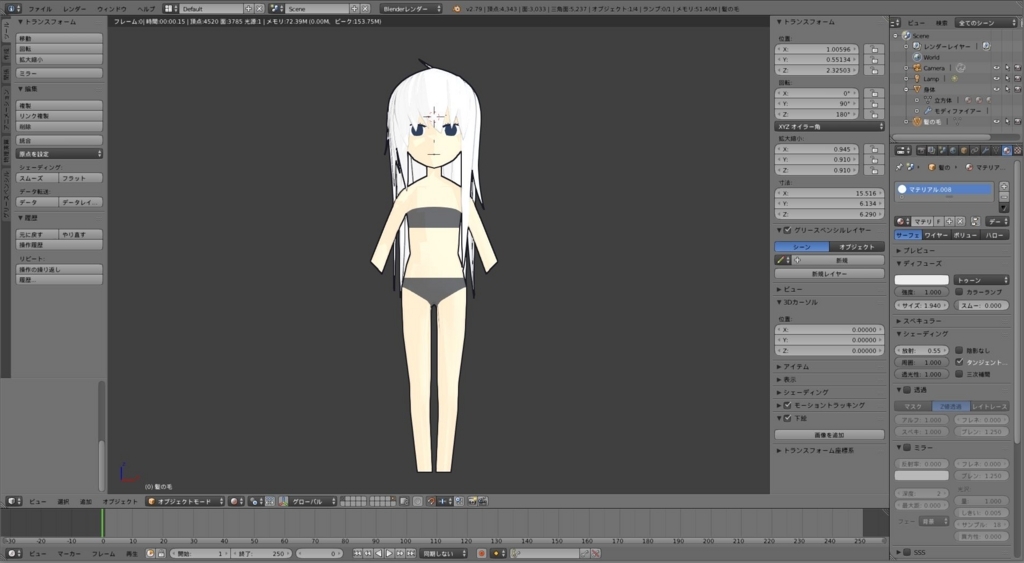The image size is (1024, 563).
Task: Switch to the ワイヤー material type tab
Action: coord(936,235)
